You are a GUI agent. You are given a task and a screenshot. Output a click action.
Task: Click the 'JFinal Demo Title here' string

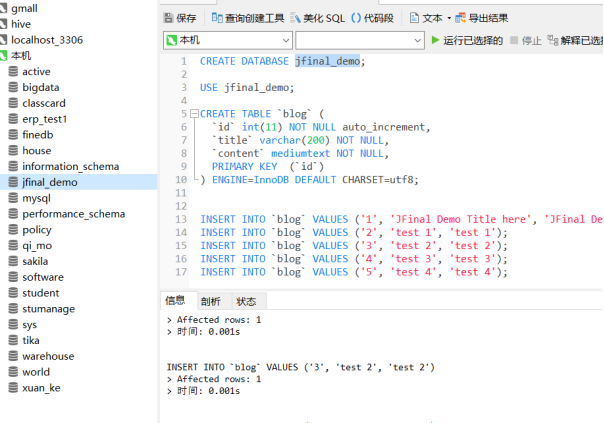tap(461, 219)
